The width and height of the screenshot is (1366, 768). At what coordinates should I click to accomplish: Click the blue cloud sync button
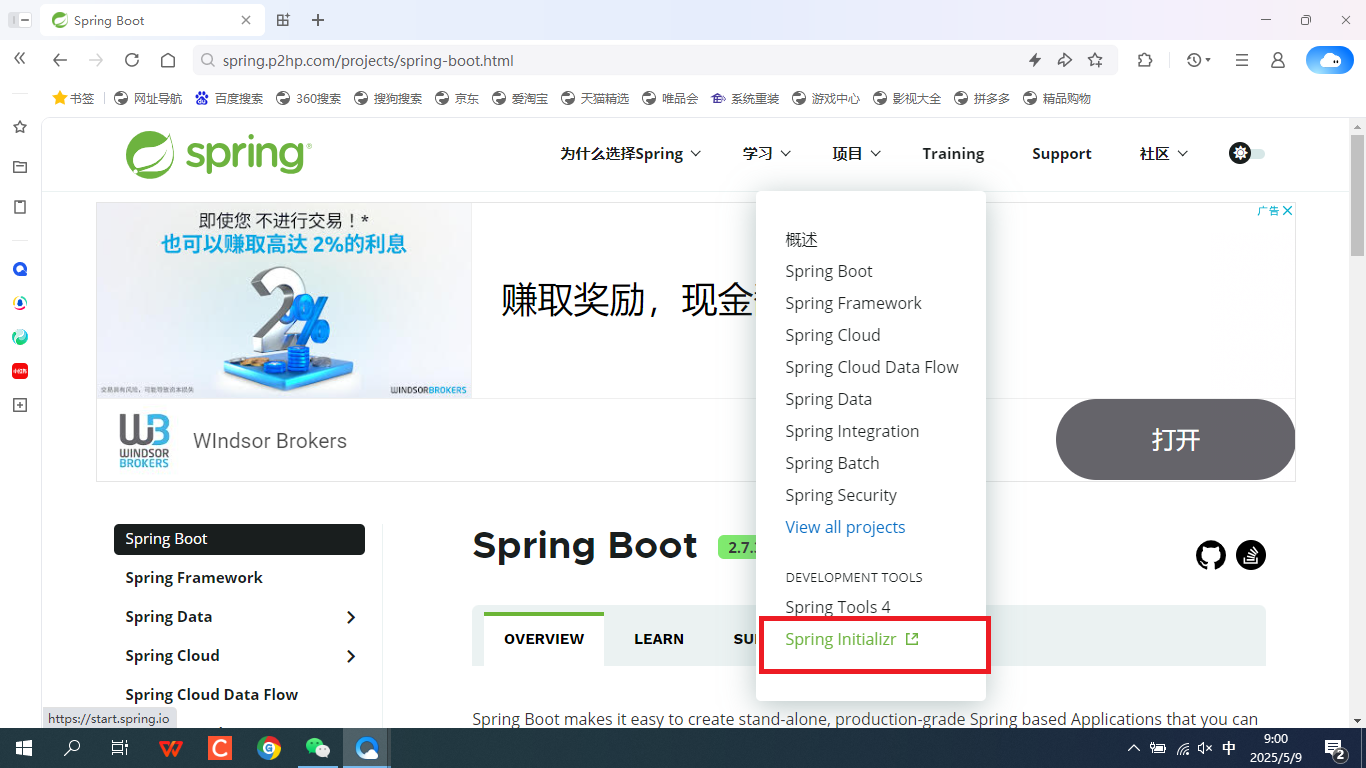tap(1330, 60)
